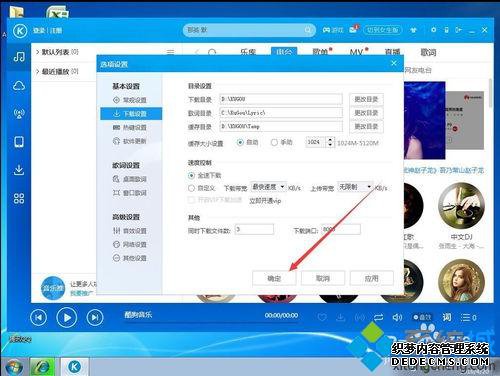
Task: Click 更改目录 for download directory
Action: pyautogui.click(x=366, y=99)
